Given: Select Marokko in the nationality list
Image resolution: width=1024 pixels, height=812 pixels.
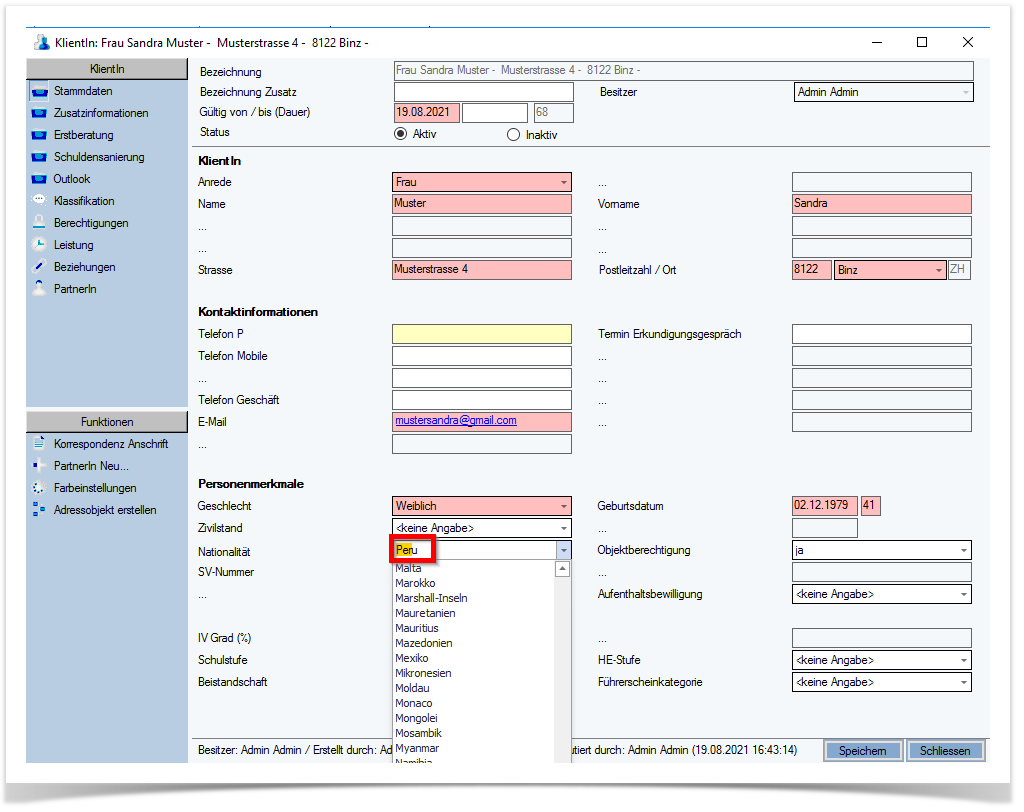Looking at the screenshot, I should coord(473,583).
